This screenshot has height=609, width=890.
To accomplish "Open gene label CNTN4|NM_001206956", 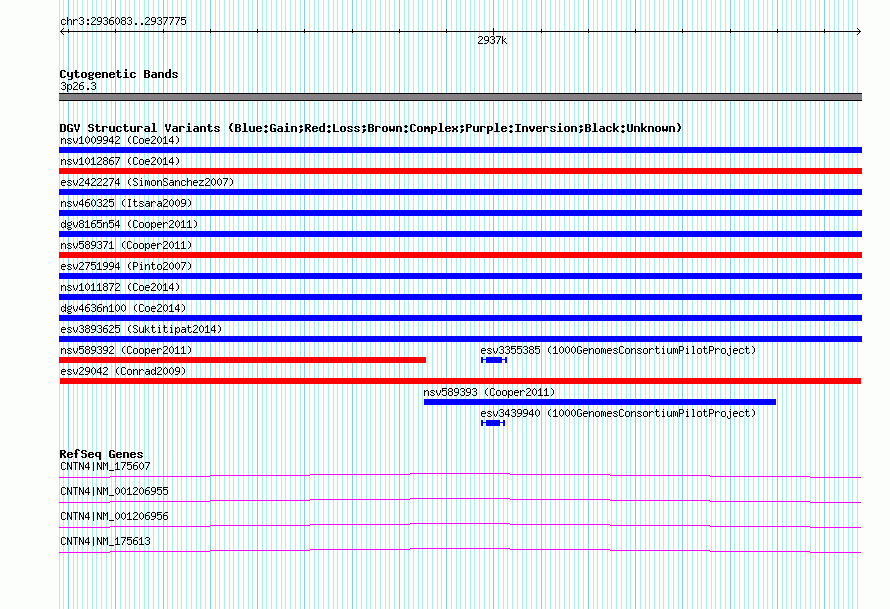I will [x=114, y=516].
